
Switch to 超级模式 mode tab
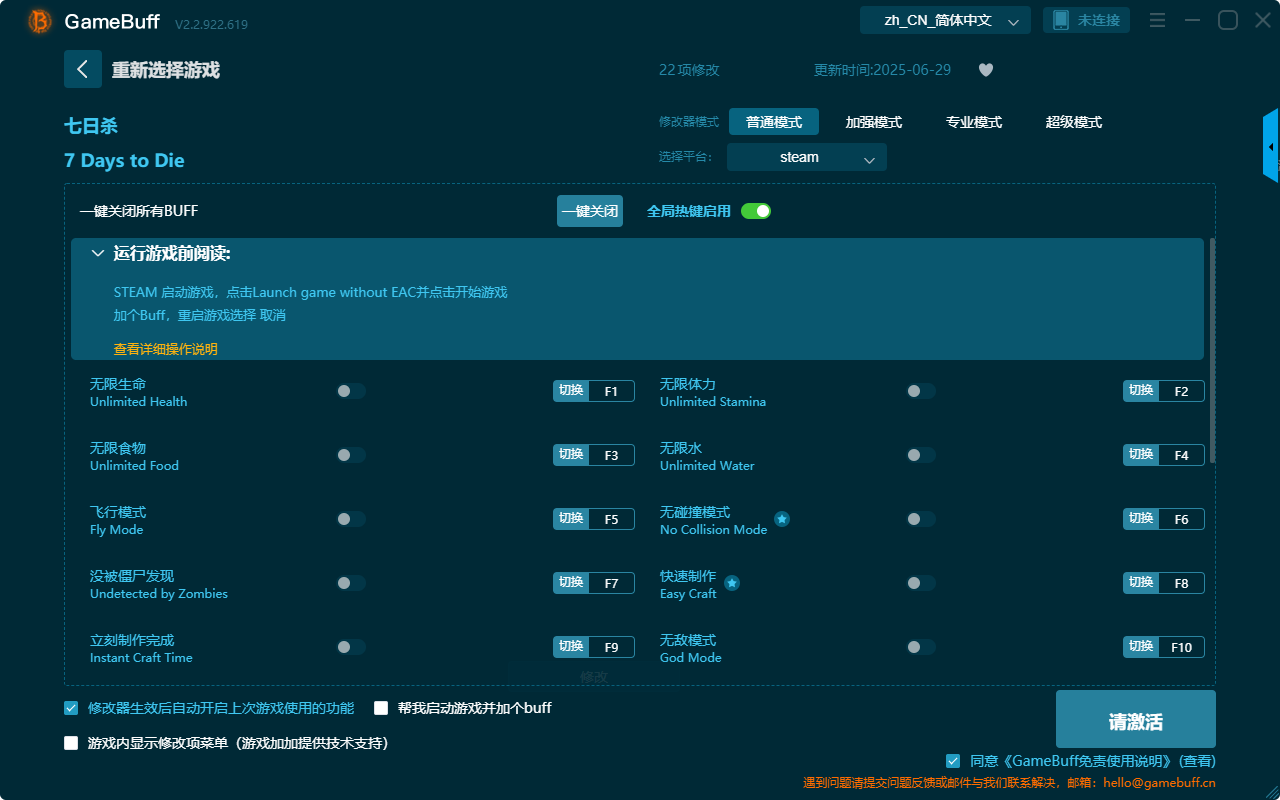pos(1075,122)
